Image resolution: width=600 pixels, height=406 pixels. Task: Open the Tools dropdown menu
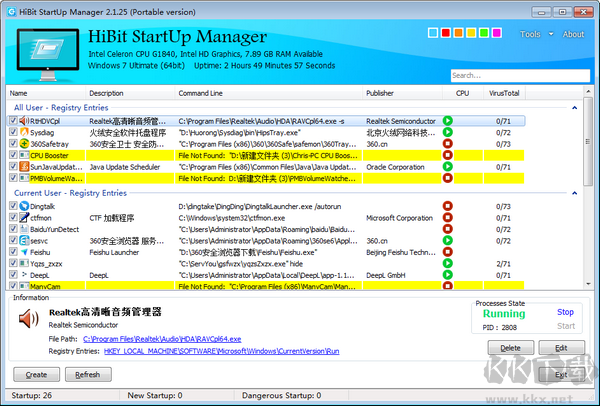pyautogui.click(x=533, y=34)
